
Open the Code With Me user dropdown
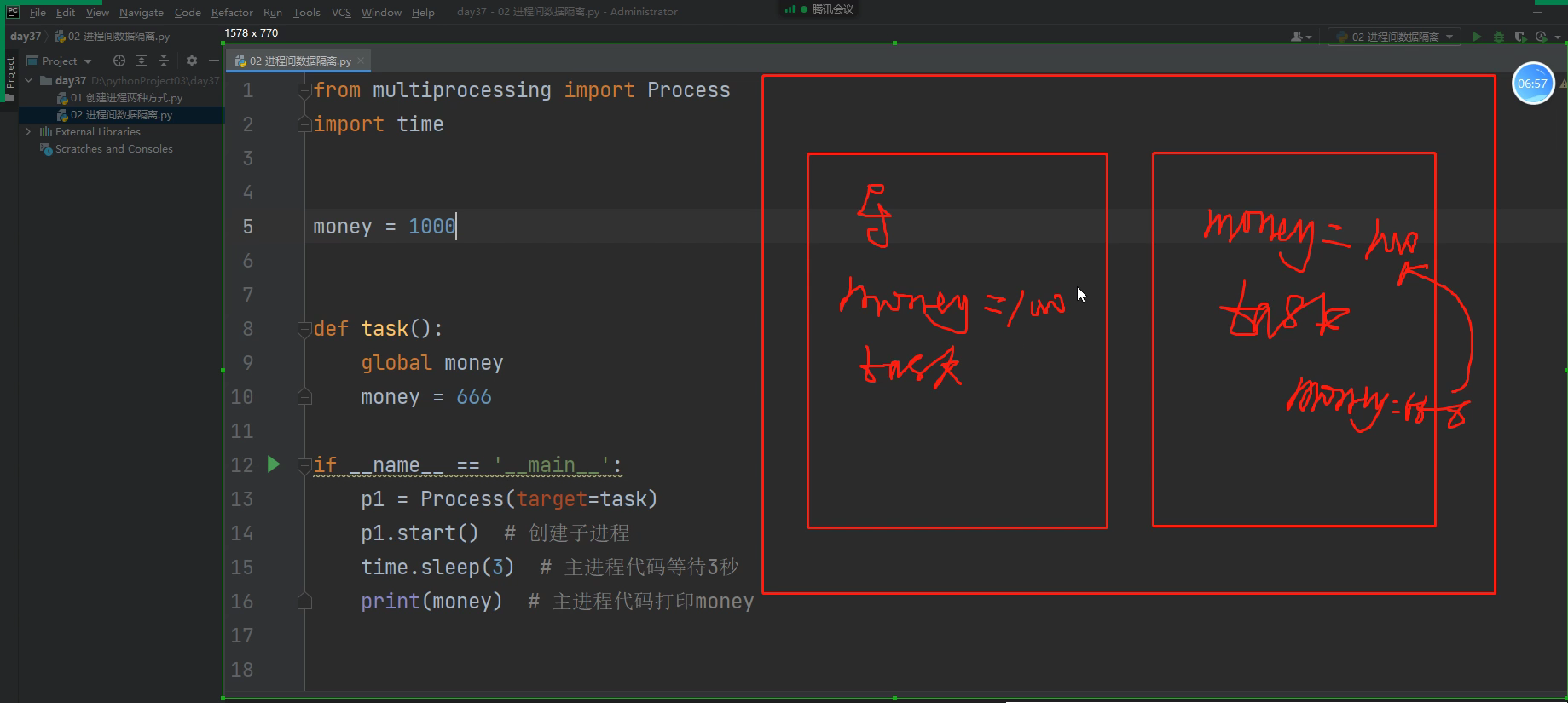coord(1301,37)
